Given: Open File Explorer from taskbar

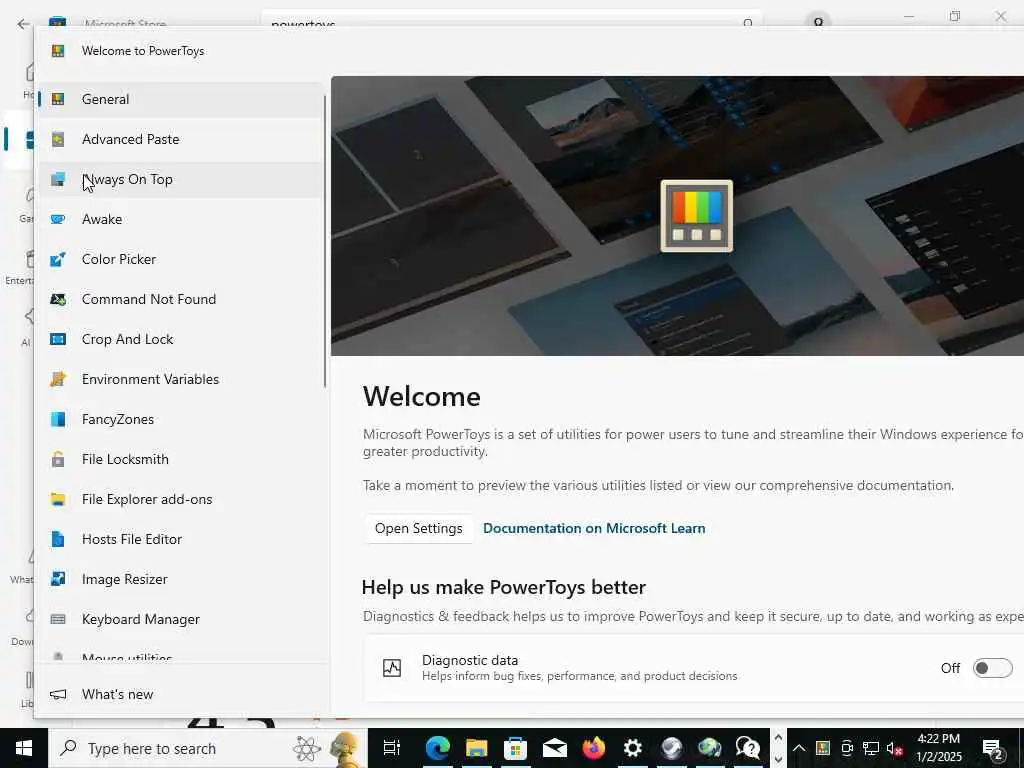Looking at the screenshot, I should [477, 748].
